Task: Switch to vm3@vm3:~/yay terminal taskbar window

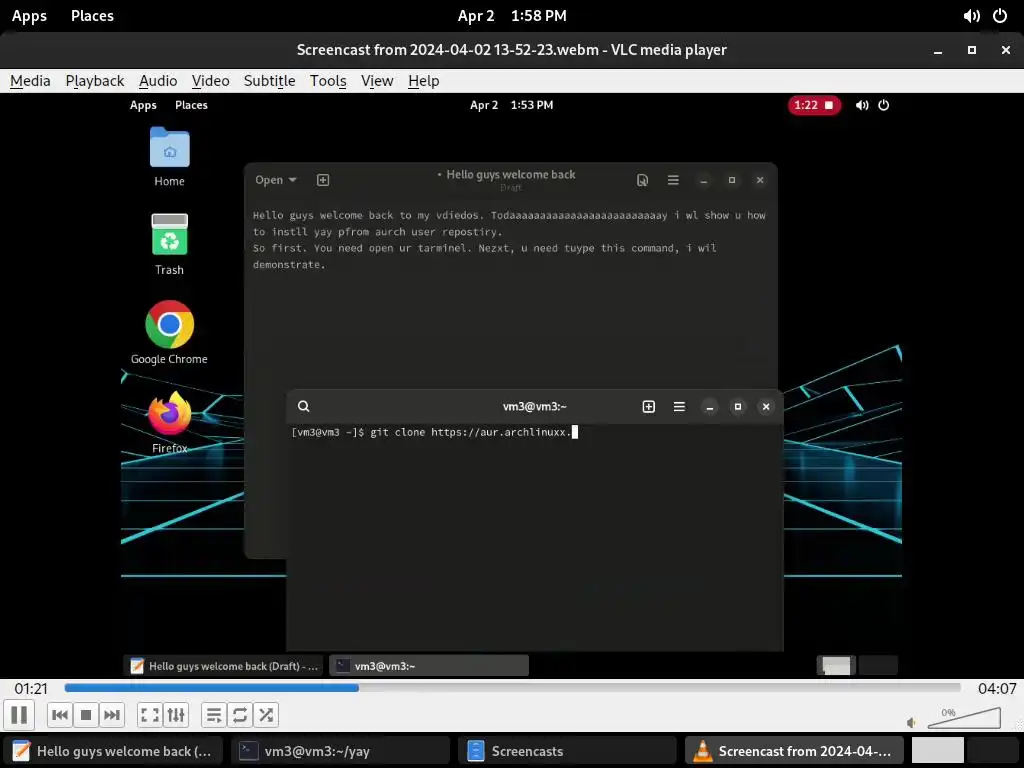Action: click(340, 751)
